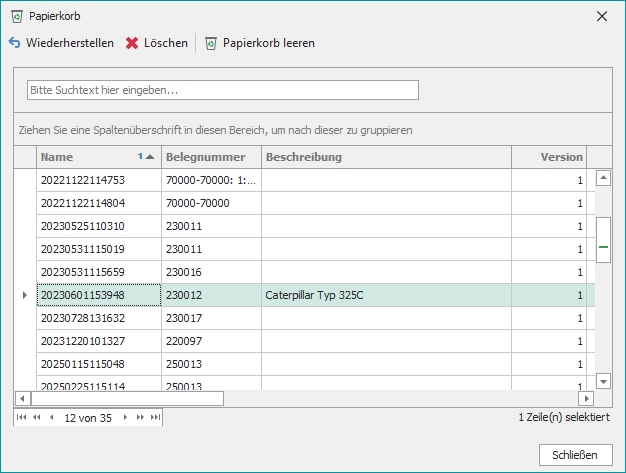Image resolution: width=626 pixels, height=473 pixels.
Task: Go to previous record in navigator
Action: [x=51, y=416]
